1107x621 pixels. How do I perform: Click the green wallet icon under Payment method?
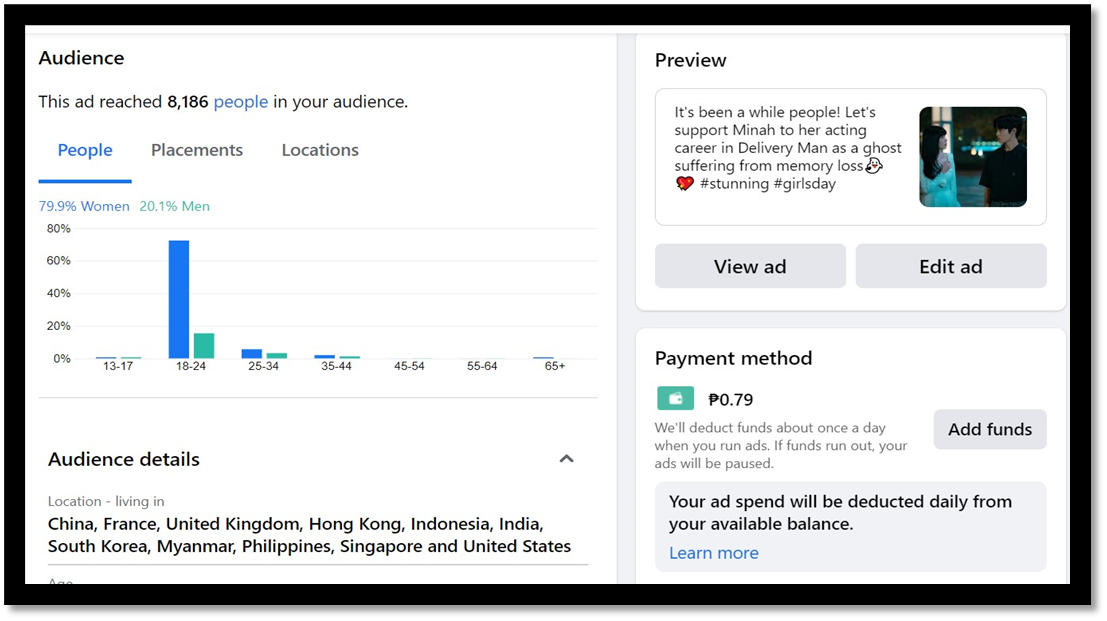click(675, 398)
